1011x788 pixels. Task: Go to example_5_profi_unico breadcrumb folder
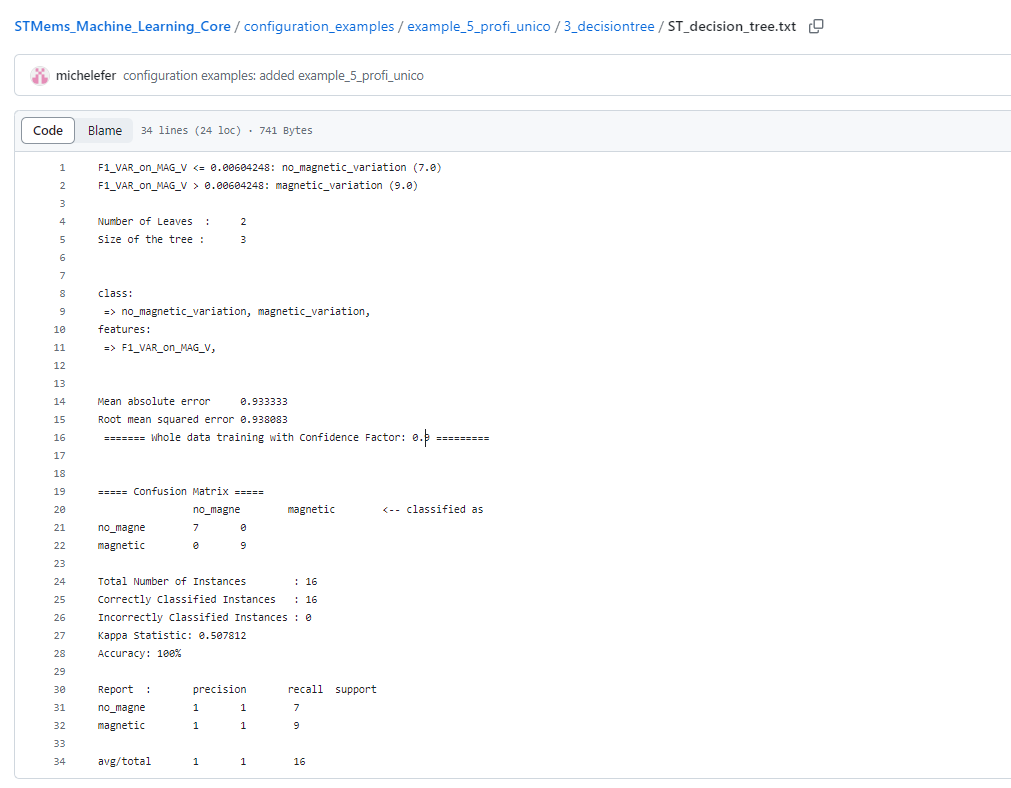pos(478,26)
